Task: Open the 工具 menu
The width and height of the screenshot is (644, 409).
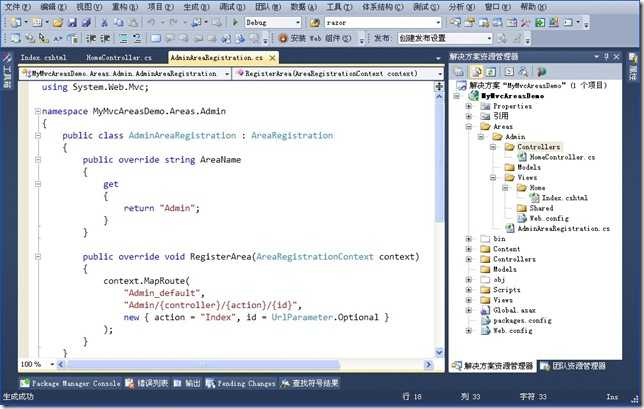Action: [x=339, y=7]
